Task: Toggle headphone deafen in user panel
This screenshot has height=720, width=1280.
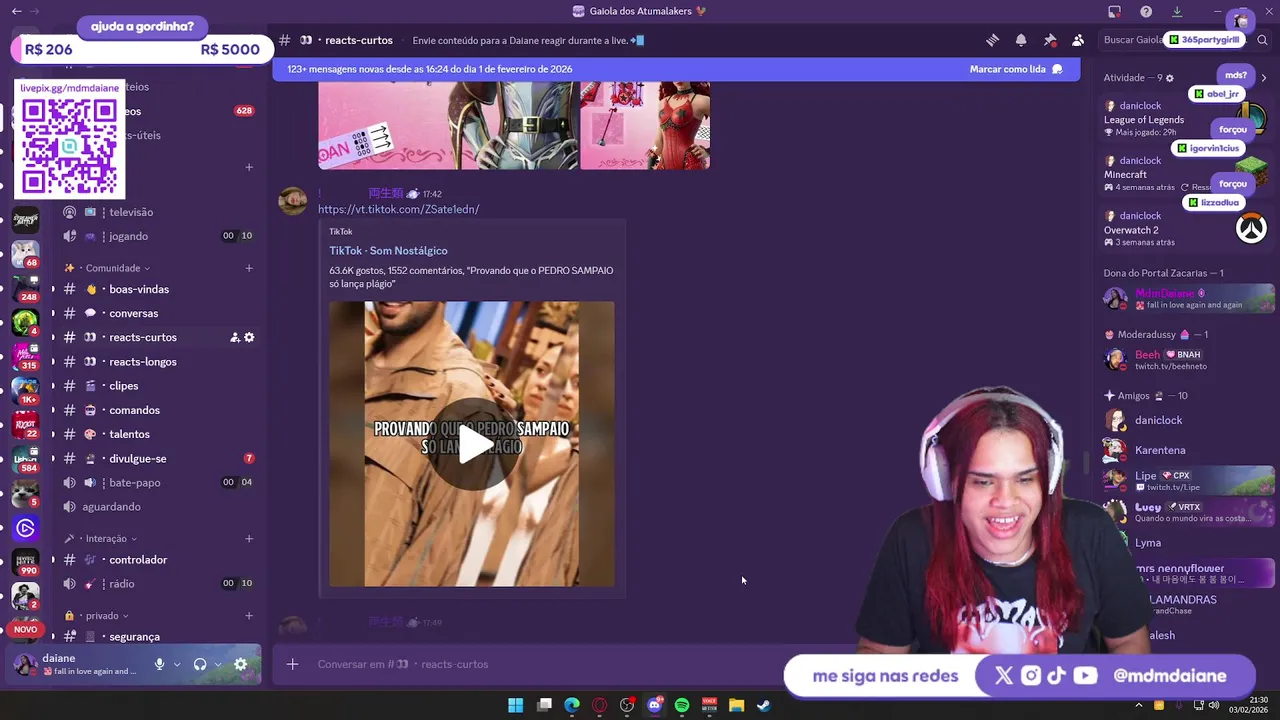Action: (x=200, y=664)
